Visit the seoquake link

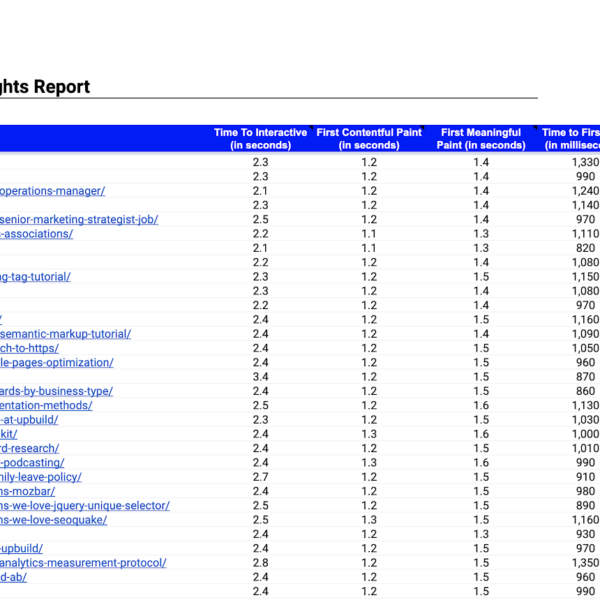point(53,520)
